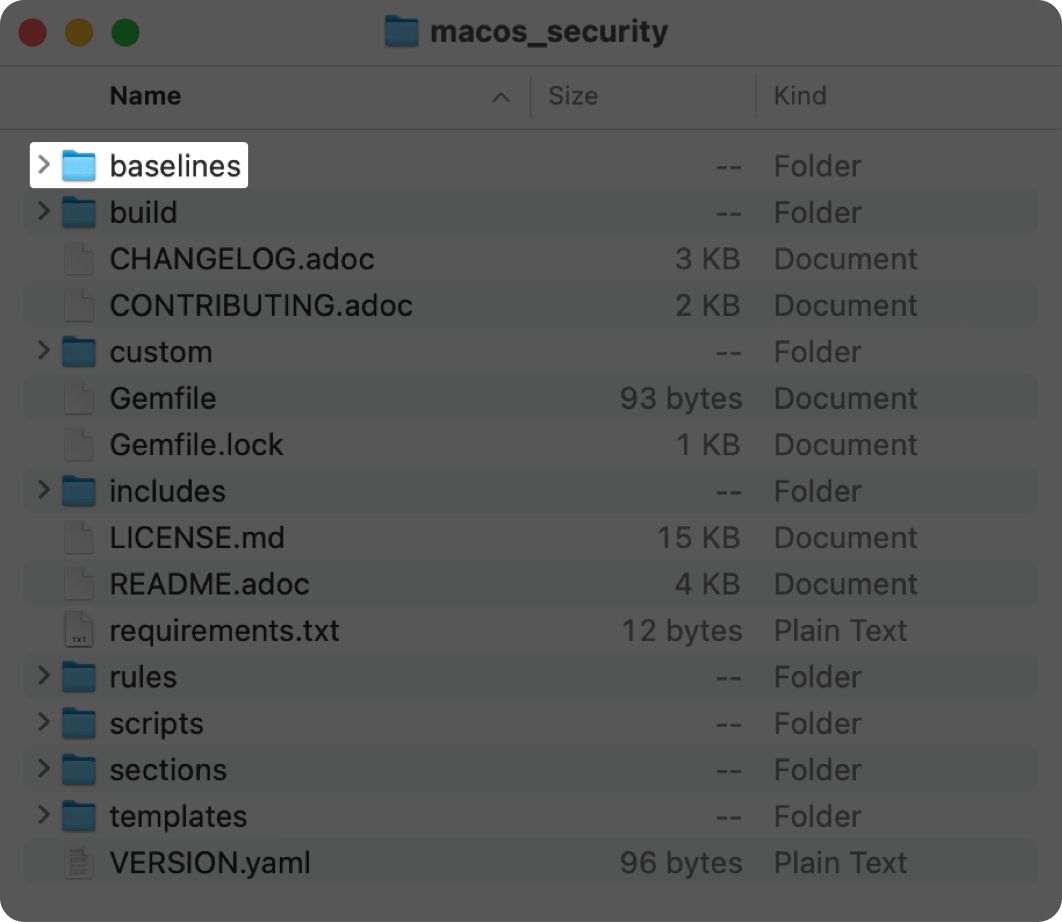
Task: Select the CONTRIBUTING.adoc file name
Action: point(261,305)
